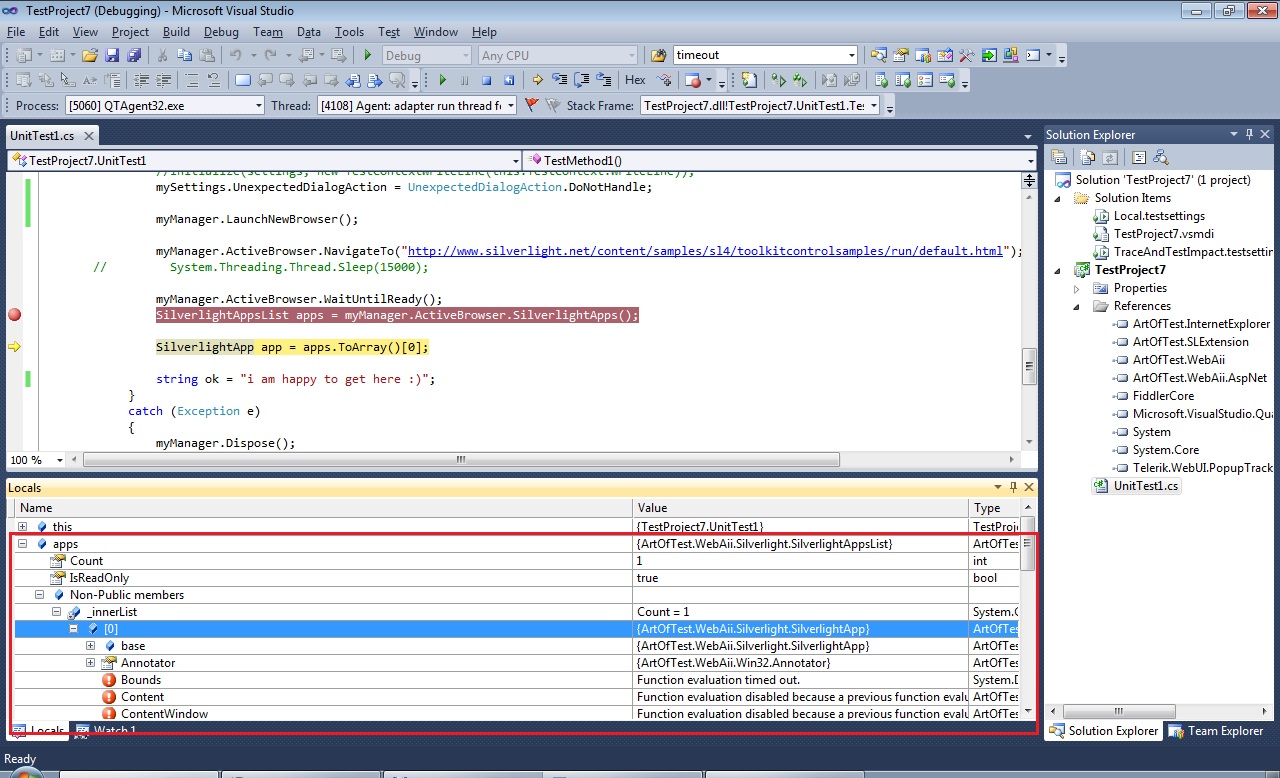
Task: Click the Stop Debugging square icon
Action: click(487, 81)
